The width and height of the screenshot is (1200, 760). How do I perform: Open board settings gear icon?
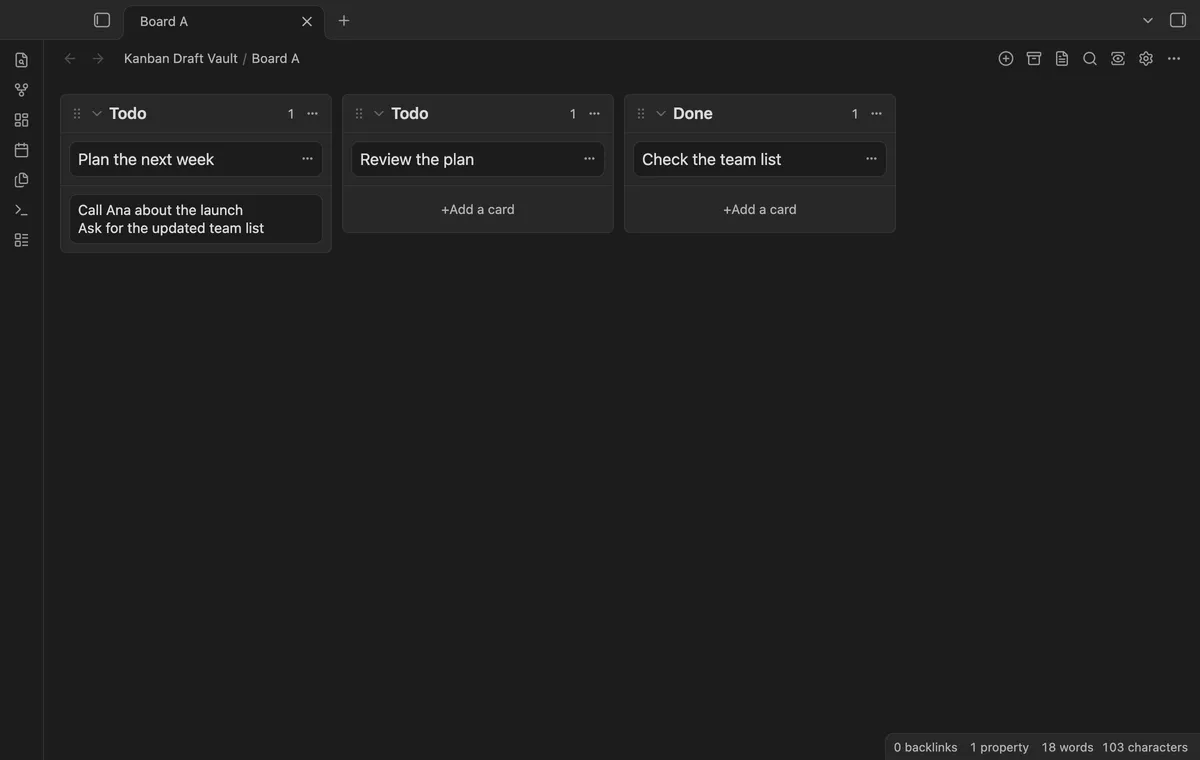pos(1146,59)
